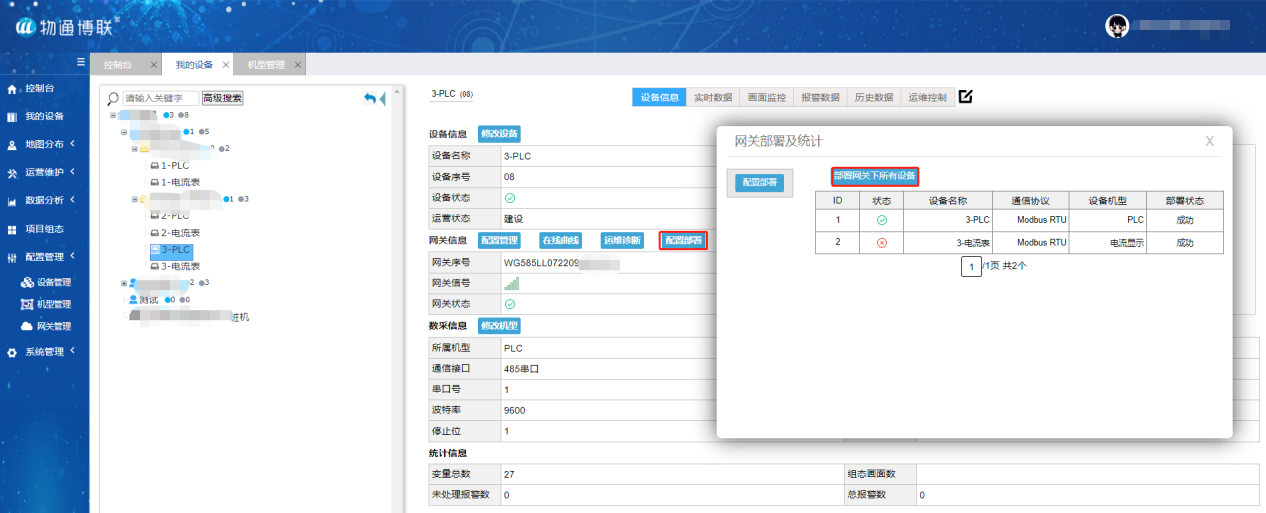Click the red error status icon for 3-电流表
This screenshot has width=1266, height=513.
tap(881, 242)
